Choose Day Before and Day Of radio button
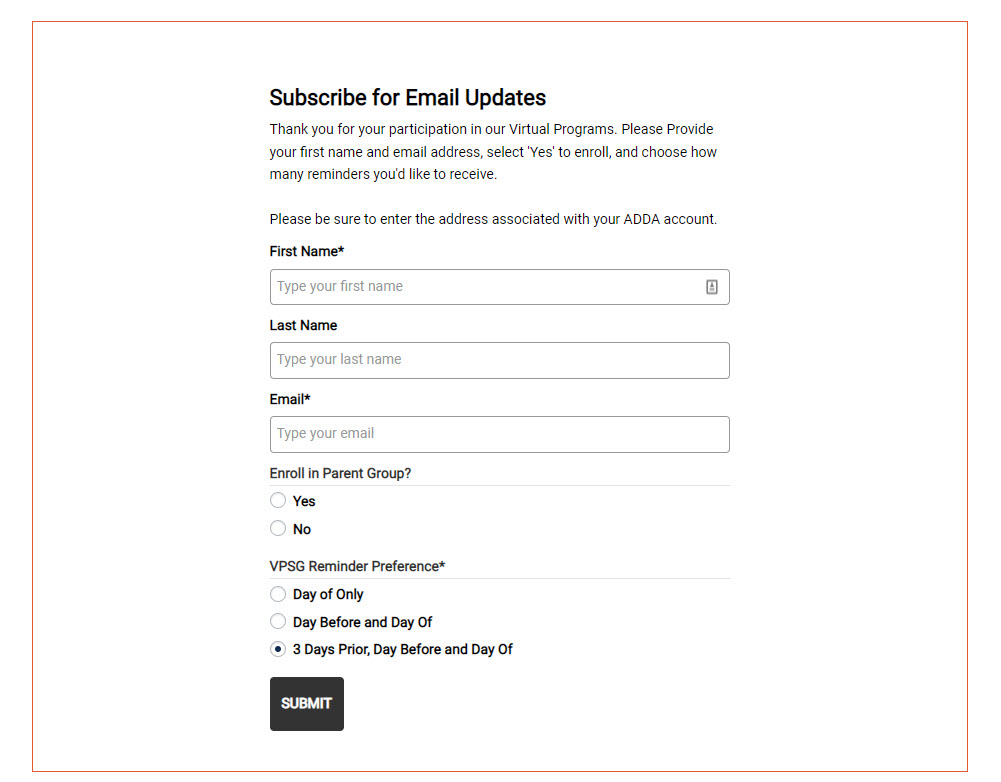1001x782 pixels. [x=278, y=622]
